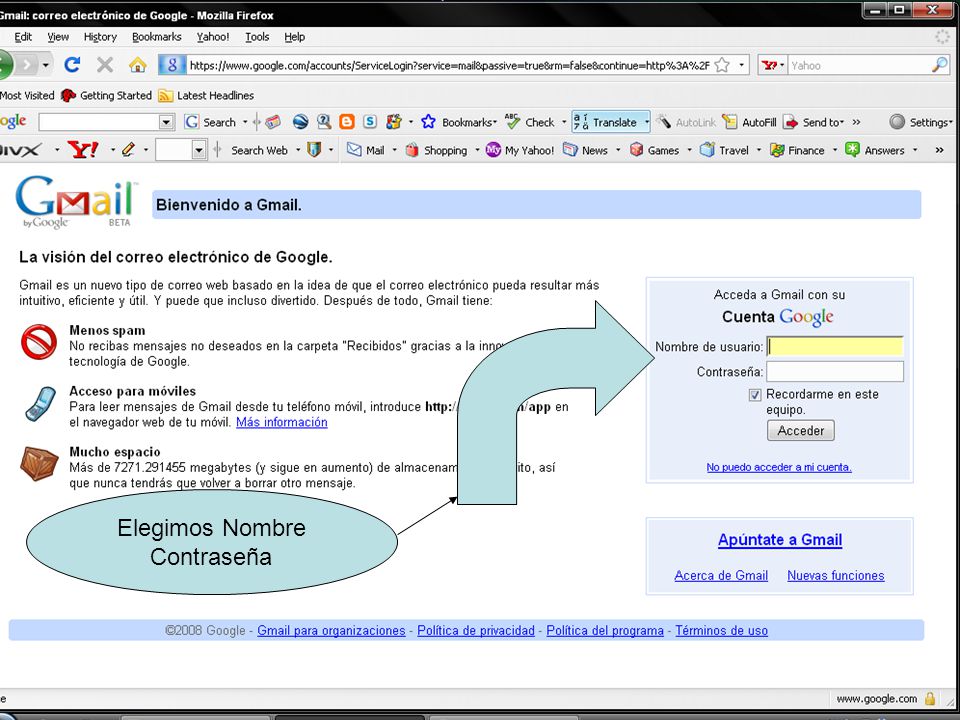Click No puedo acceder a mi cuenta link
This screenshot has height=720, width=960.
click(779, 467)
